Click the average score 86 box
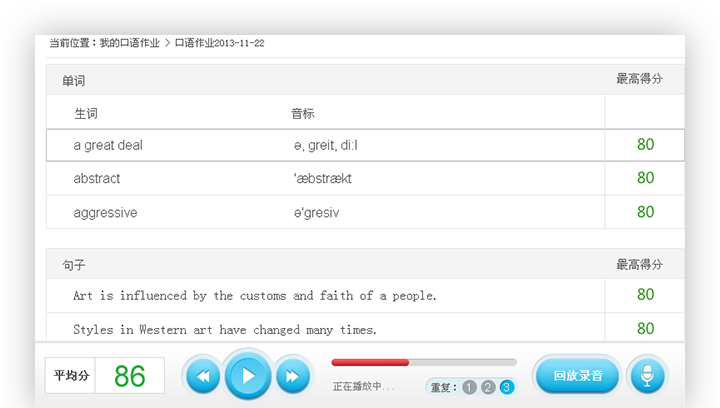This screenshot has height=408, width=720. click(x=130, y=376)
